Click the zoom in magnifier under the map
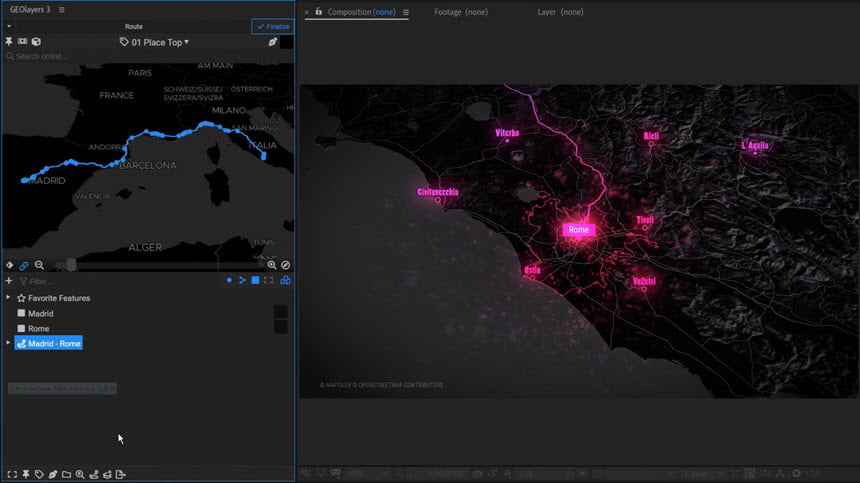 point(271,265)
